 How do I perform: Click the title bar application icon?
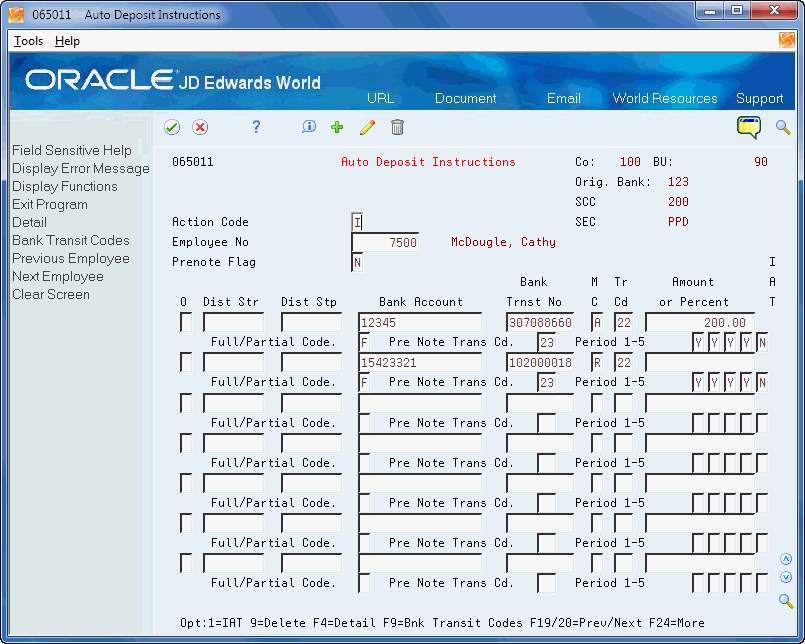tap(16, 15)
